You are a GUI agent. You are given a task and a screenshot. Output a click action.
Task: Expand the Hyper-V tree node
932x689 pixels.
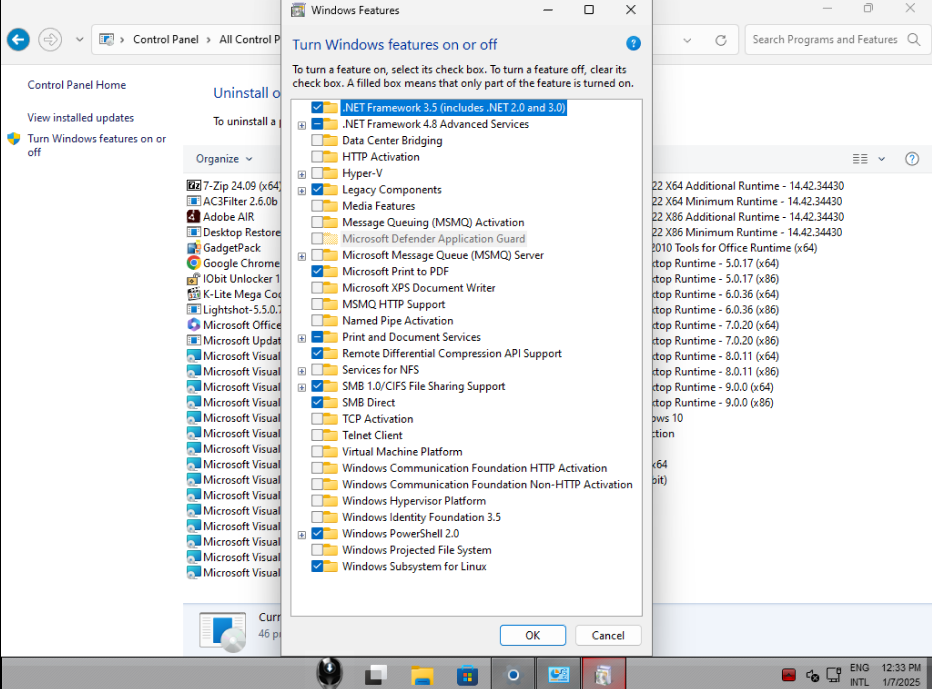302,174
